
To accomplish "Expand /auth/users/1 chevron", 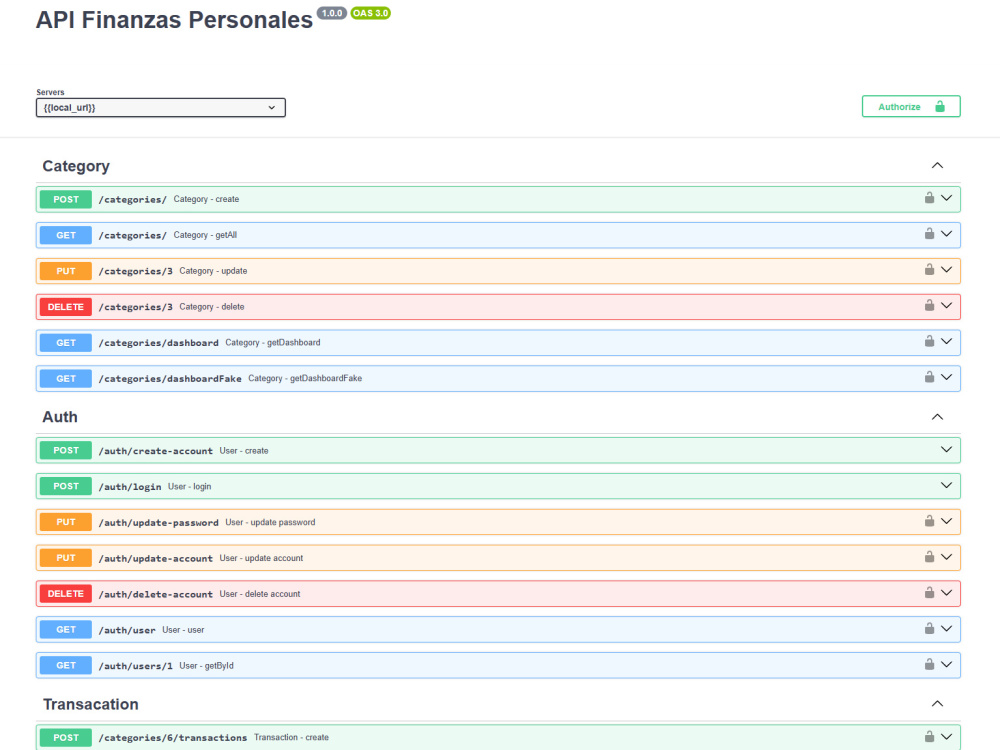I will 946,665.
